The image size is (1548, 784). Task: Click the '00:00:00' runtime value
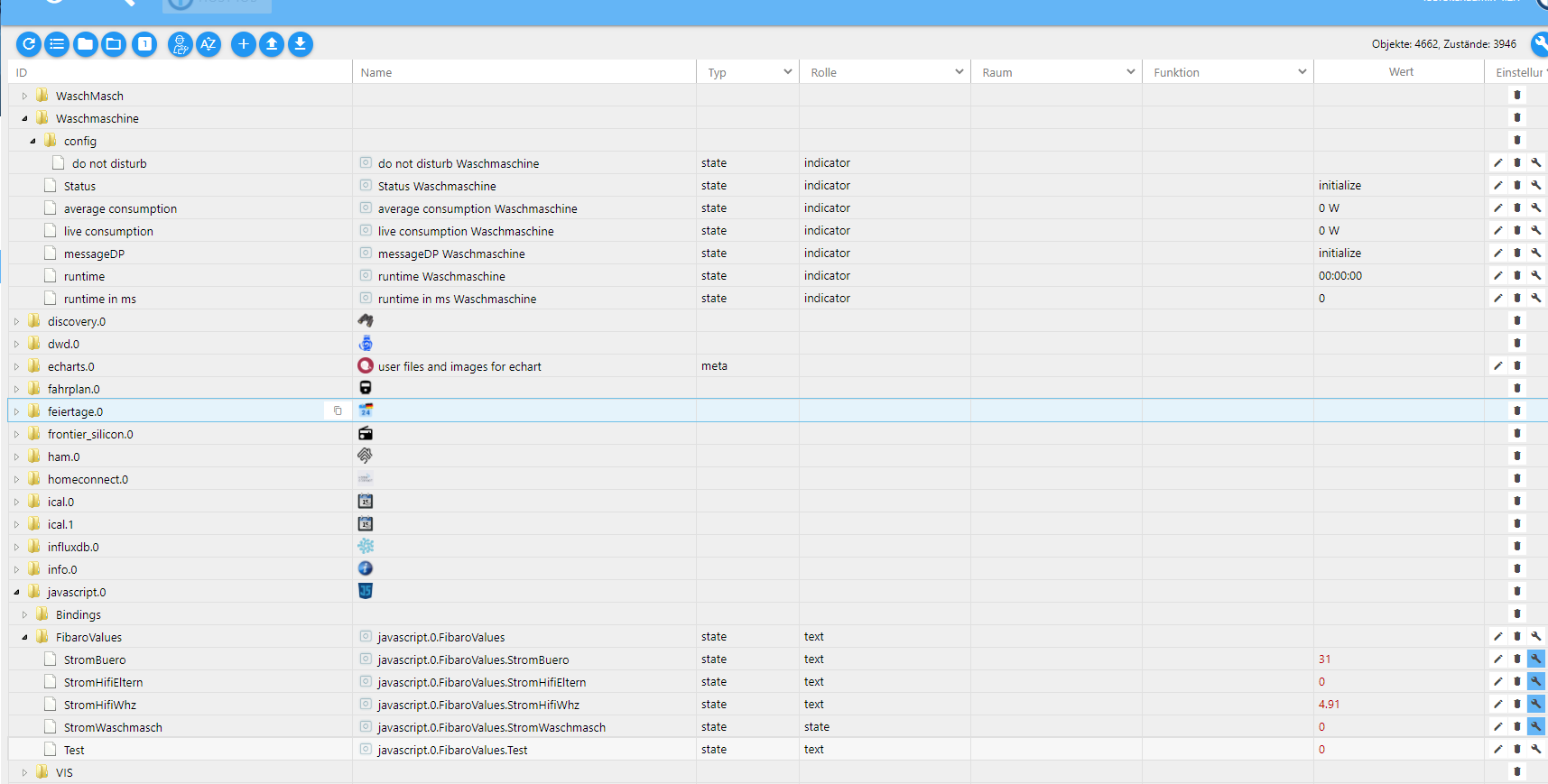point(1340,276)
